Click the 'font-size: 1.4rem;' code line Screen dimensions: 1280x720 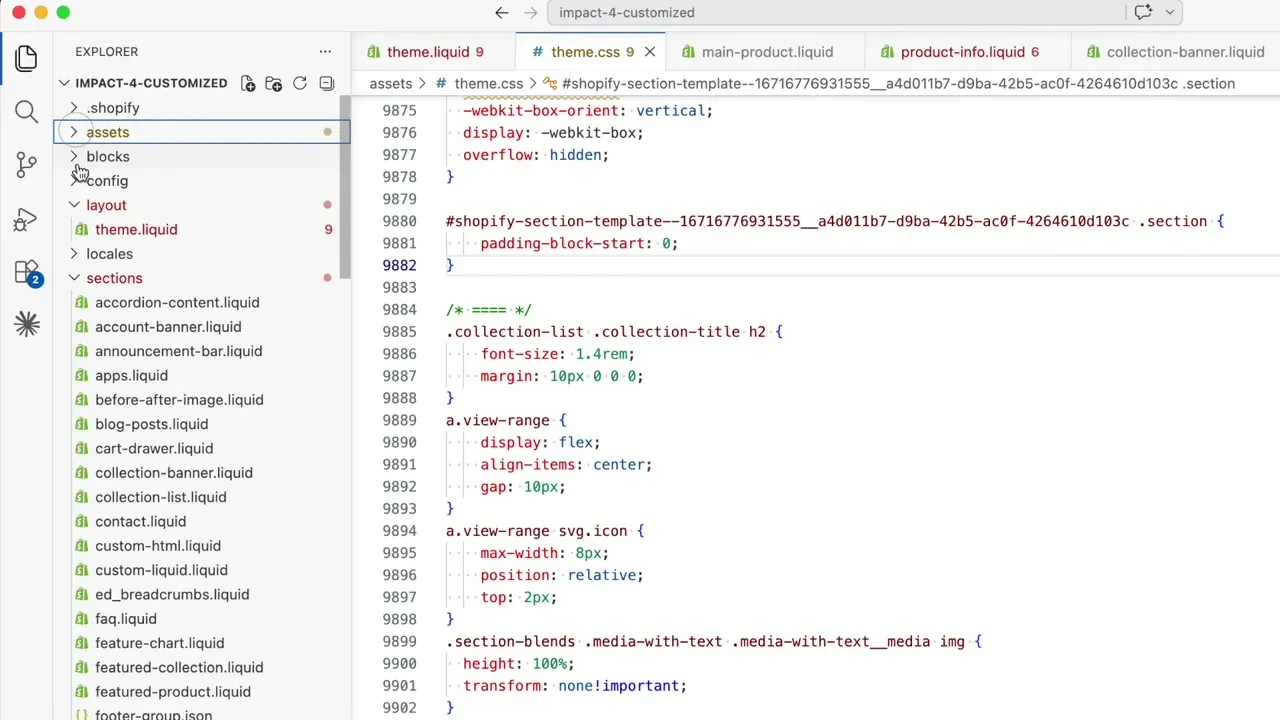click(x=557, y=354)
